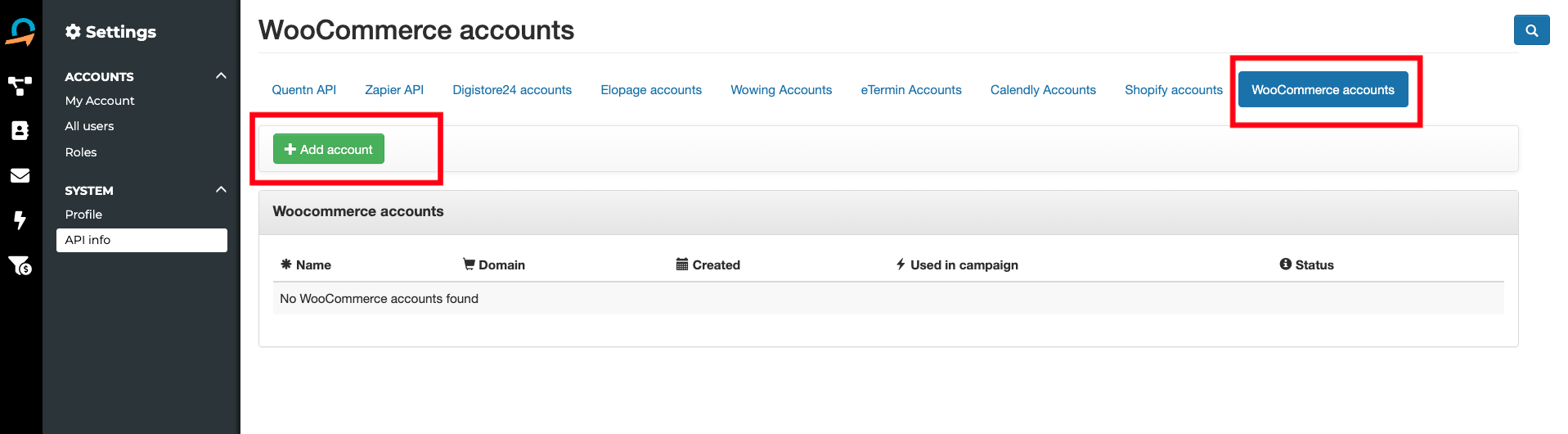Collapse the SYSTEM section chevron
Image resolution: width=1568 pixels, height=434 pixels.
[221, 189]
